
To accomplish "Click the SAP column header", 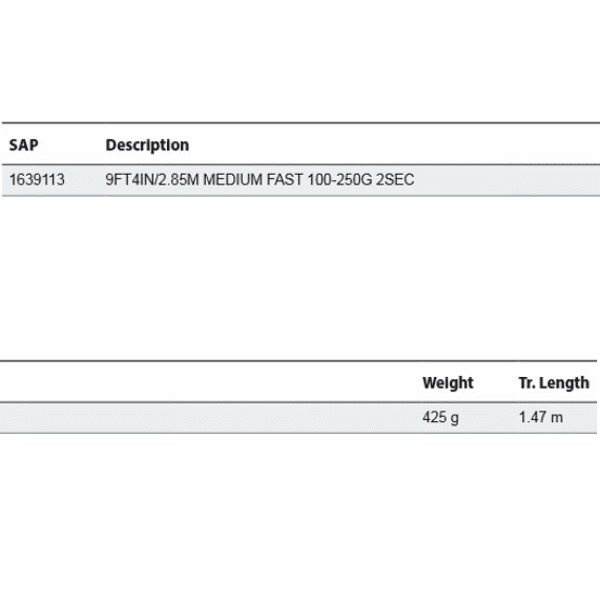I will (x=23, y=145).
